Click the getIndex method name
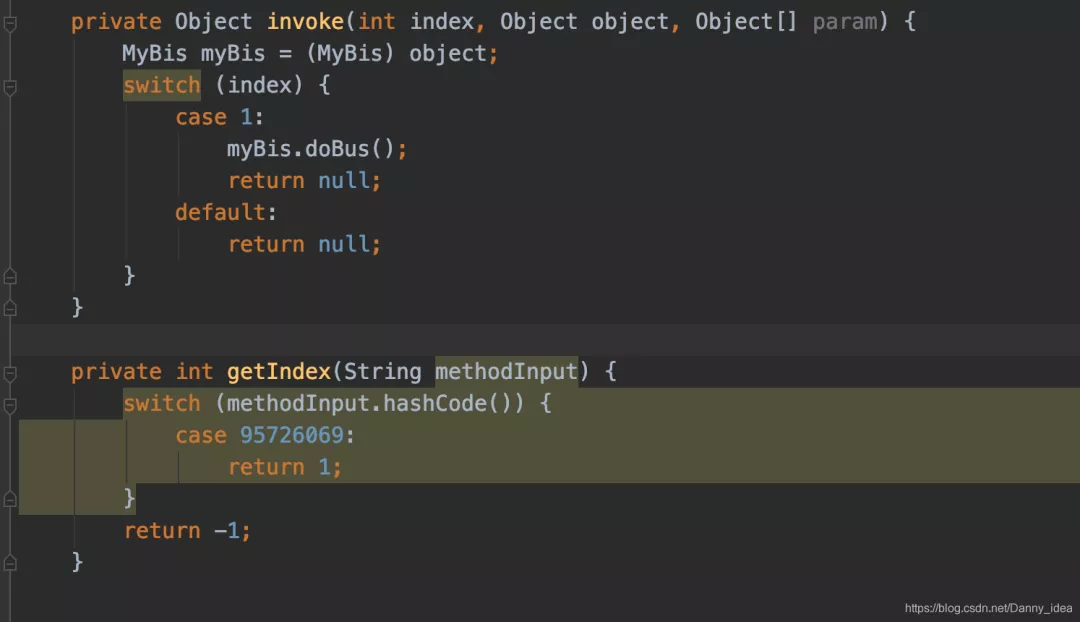This screenshot has height=622, width=1080. pyautogui.click(x=278, y=372)
